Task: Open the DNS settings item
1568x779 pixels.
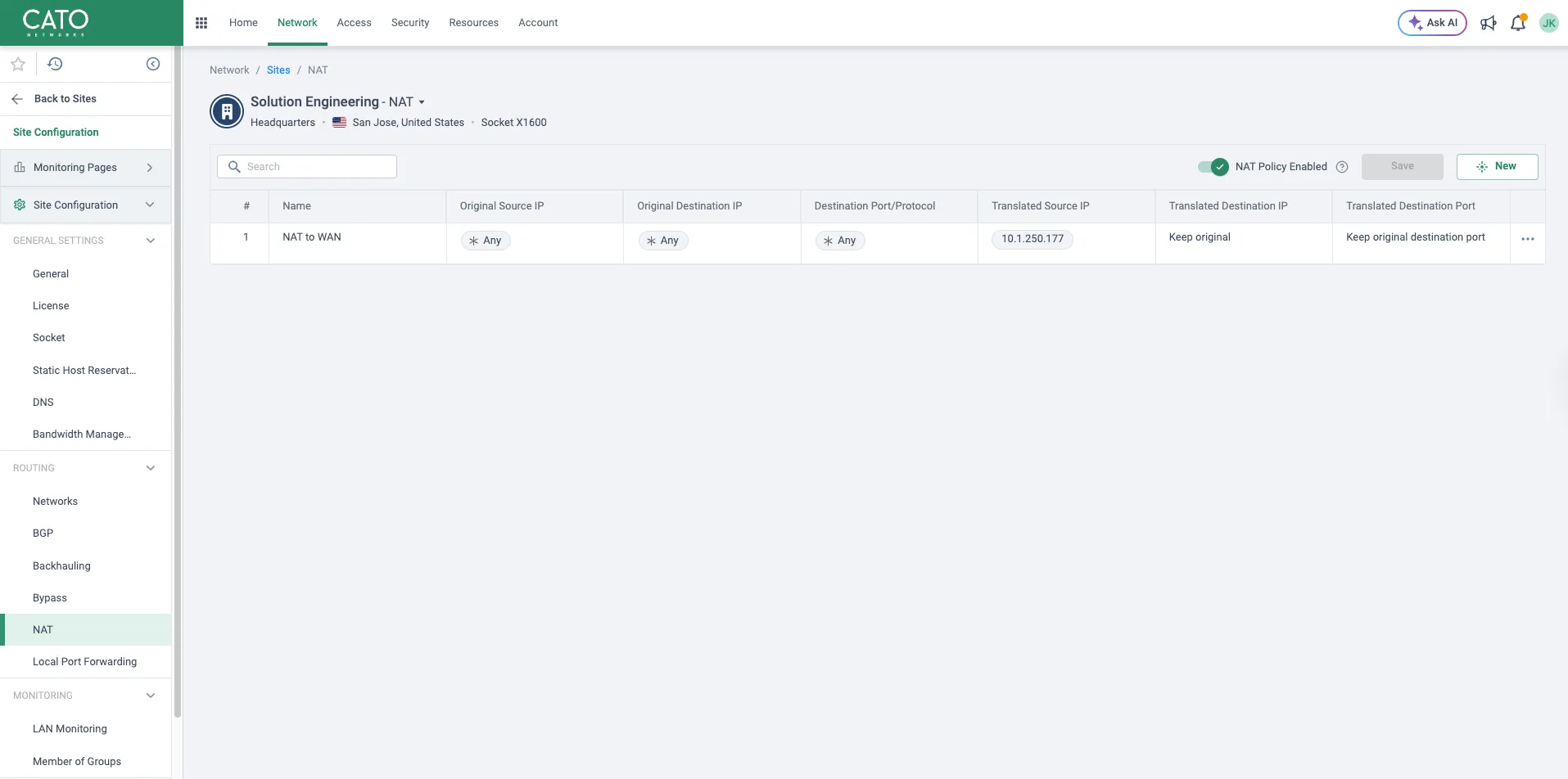Action: click(x=85, y=403)
